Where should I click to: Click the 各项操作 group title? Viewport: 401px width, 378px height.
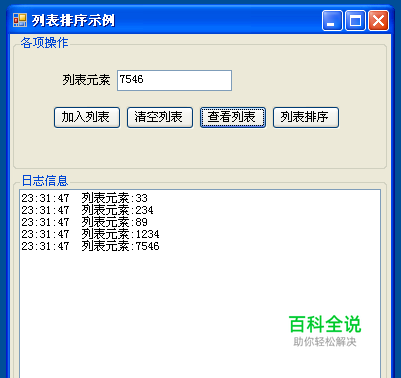pos(44,43)
